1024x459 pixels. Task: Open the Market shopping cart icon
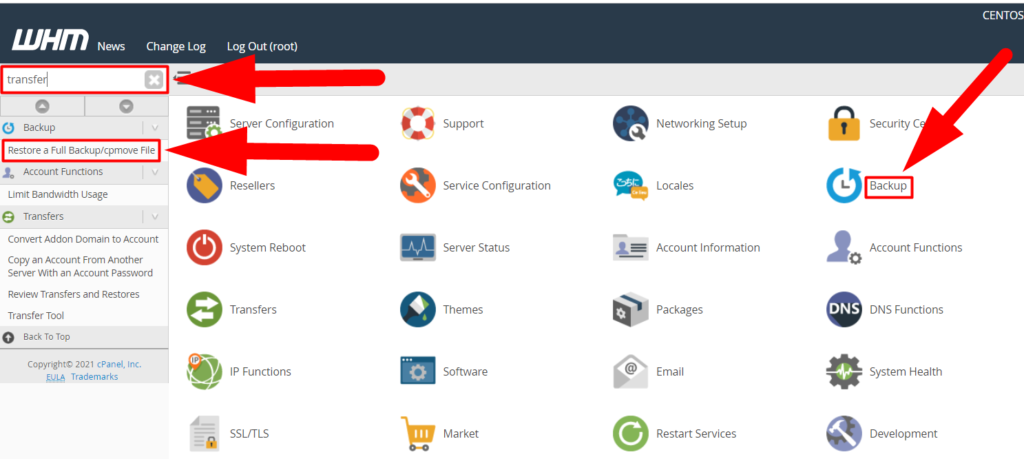[x=417, y=434]
